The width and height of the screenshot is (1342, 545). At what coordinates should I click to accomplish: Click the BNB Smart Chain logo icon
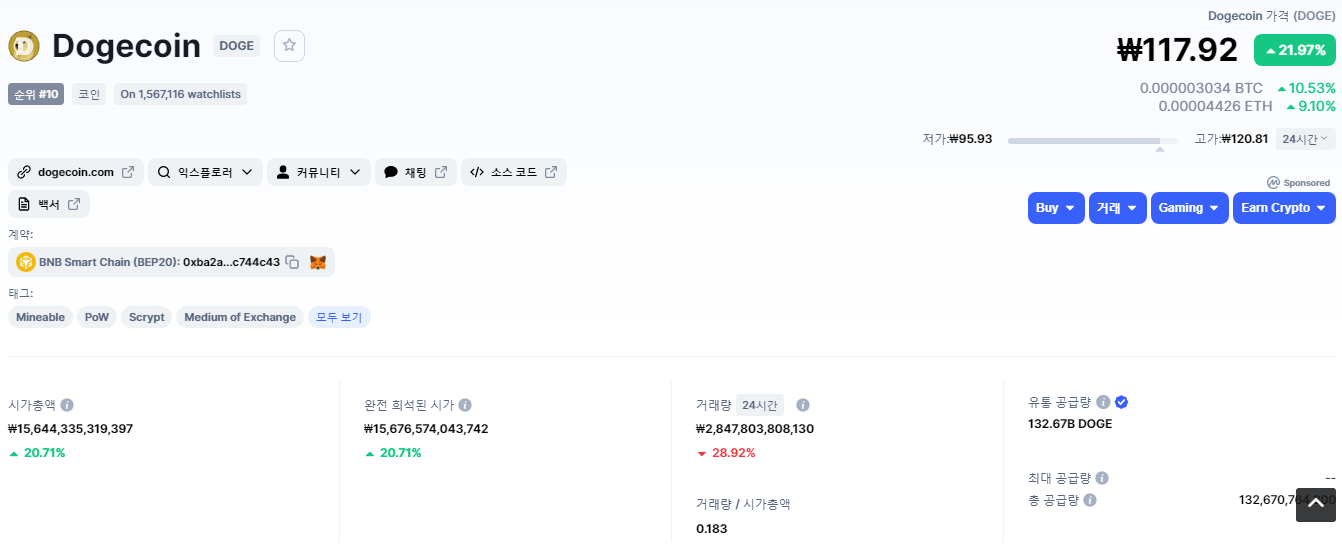[26, 262]
